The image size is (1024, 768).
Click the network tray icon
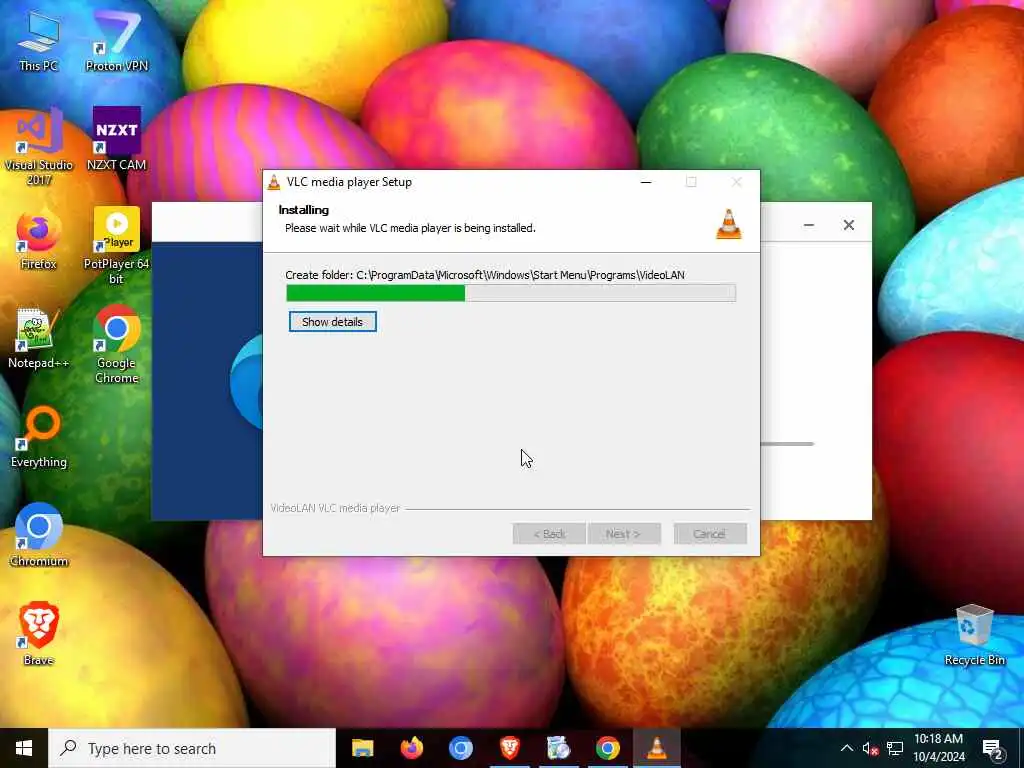point(895,748)
